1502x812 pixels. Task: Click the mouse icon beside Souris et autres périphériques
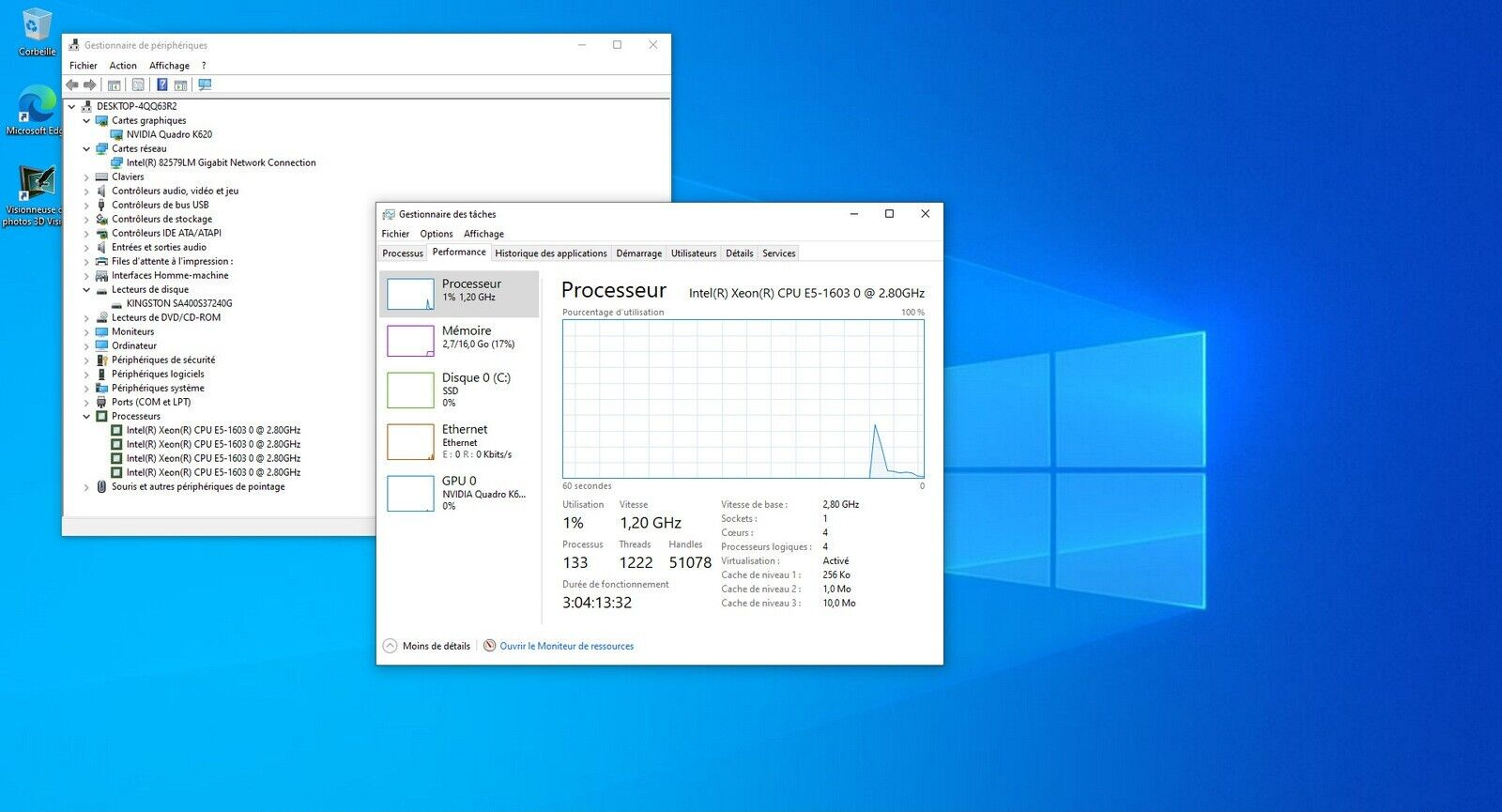101,486
